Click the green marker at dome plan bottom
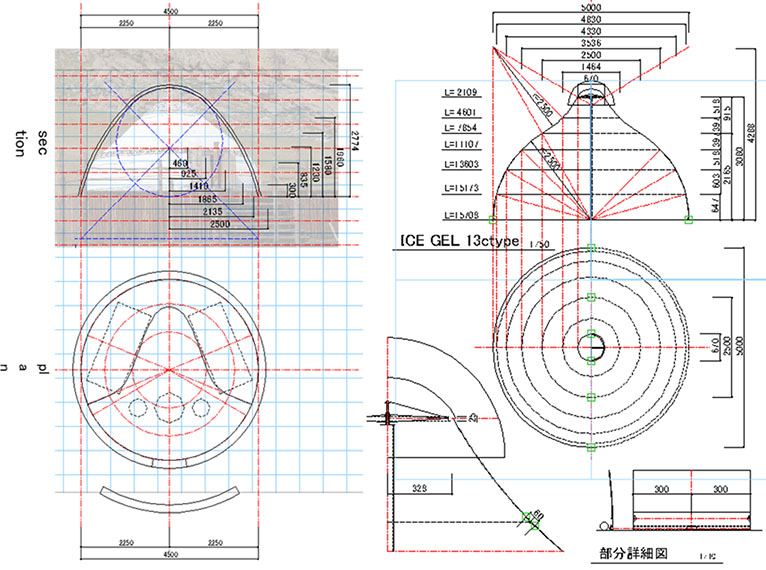The width and height of the screenshot is (766, 570). (592, 445)
